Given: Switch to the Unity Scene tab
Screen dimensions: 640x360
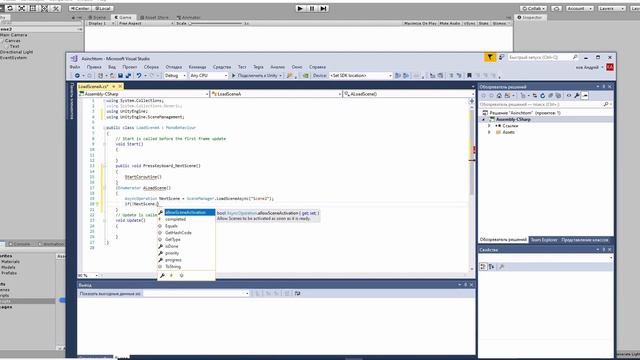Looking at the screenshot, I should coord(97,18).
